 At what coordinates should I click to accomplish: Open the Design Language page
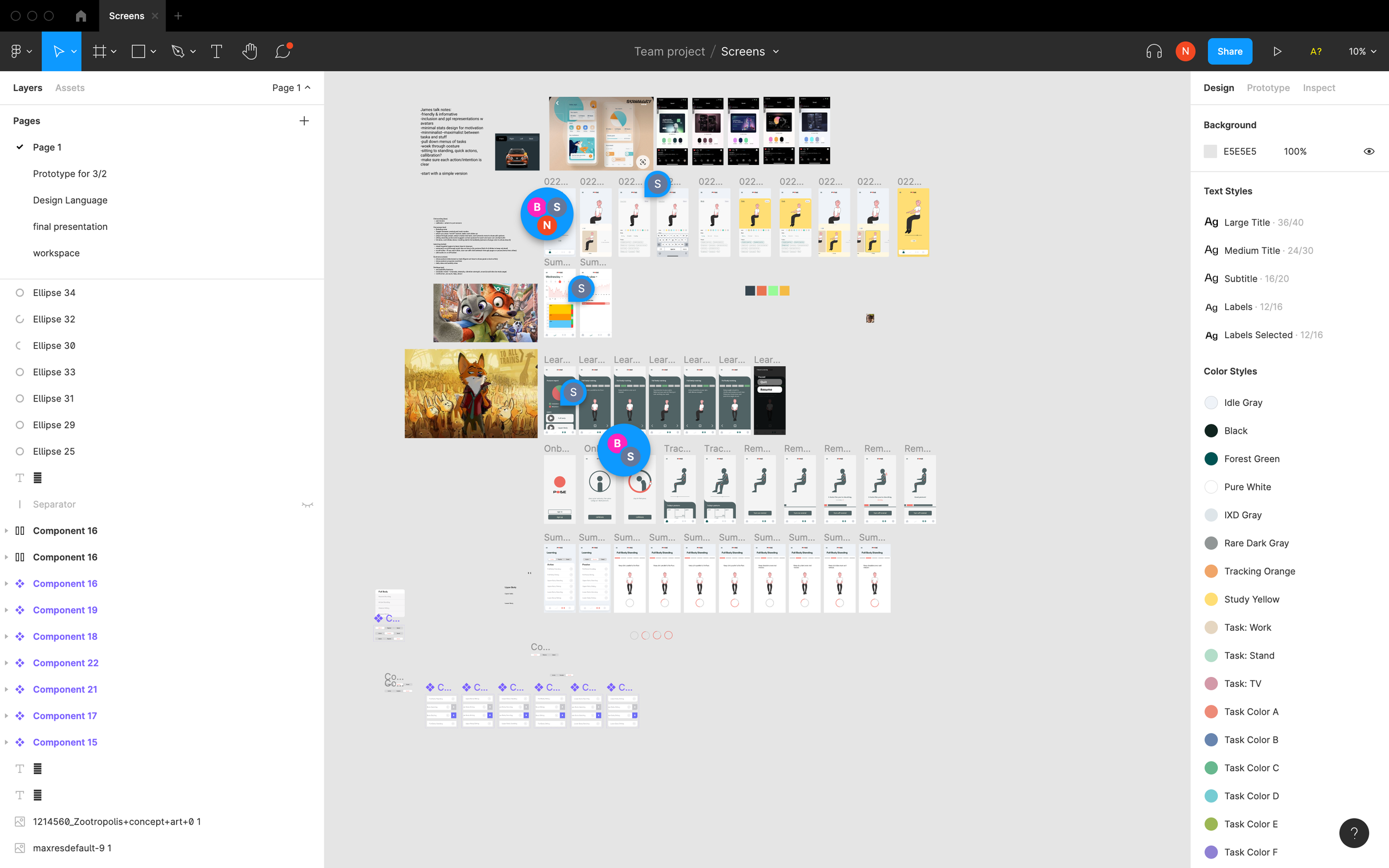click(70, 200)
